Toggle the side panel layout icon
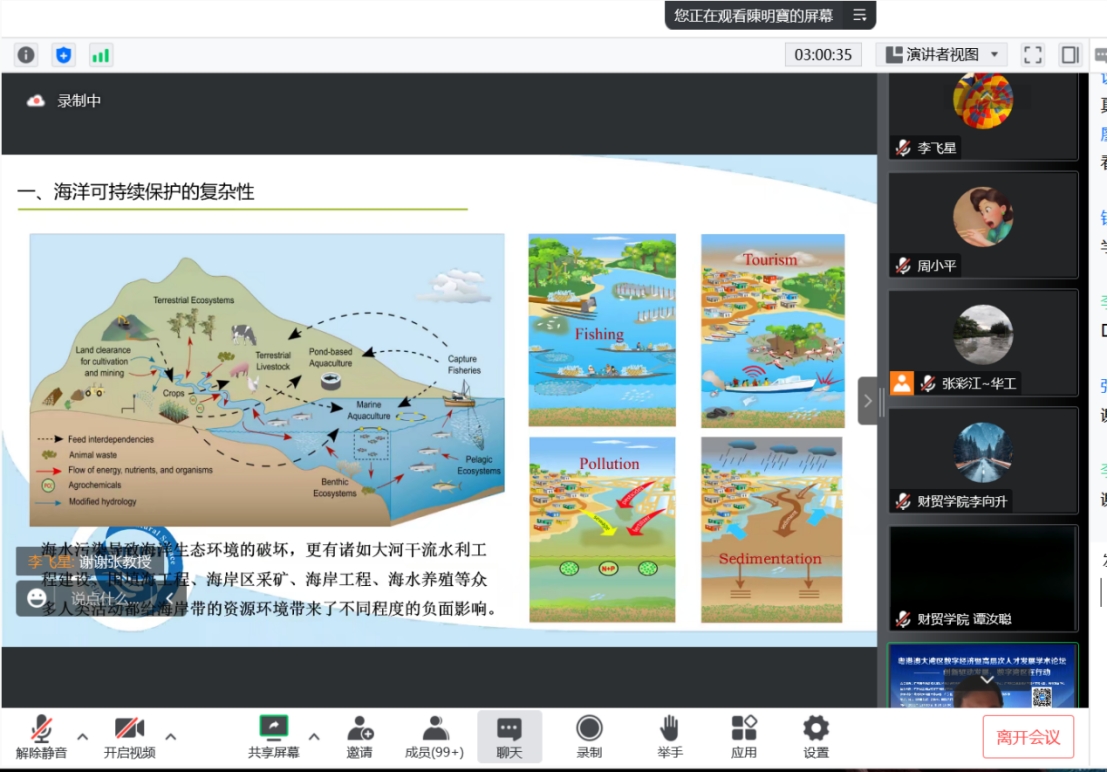1108x772 pixels. [1070, 55]
